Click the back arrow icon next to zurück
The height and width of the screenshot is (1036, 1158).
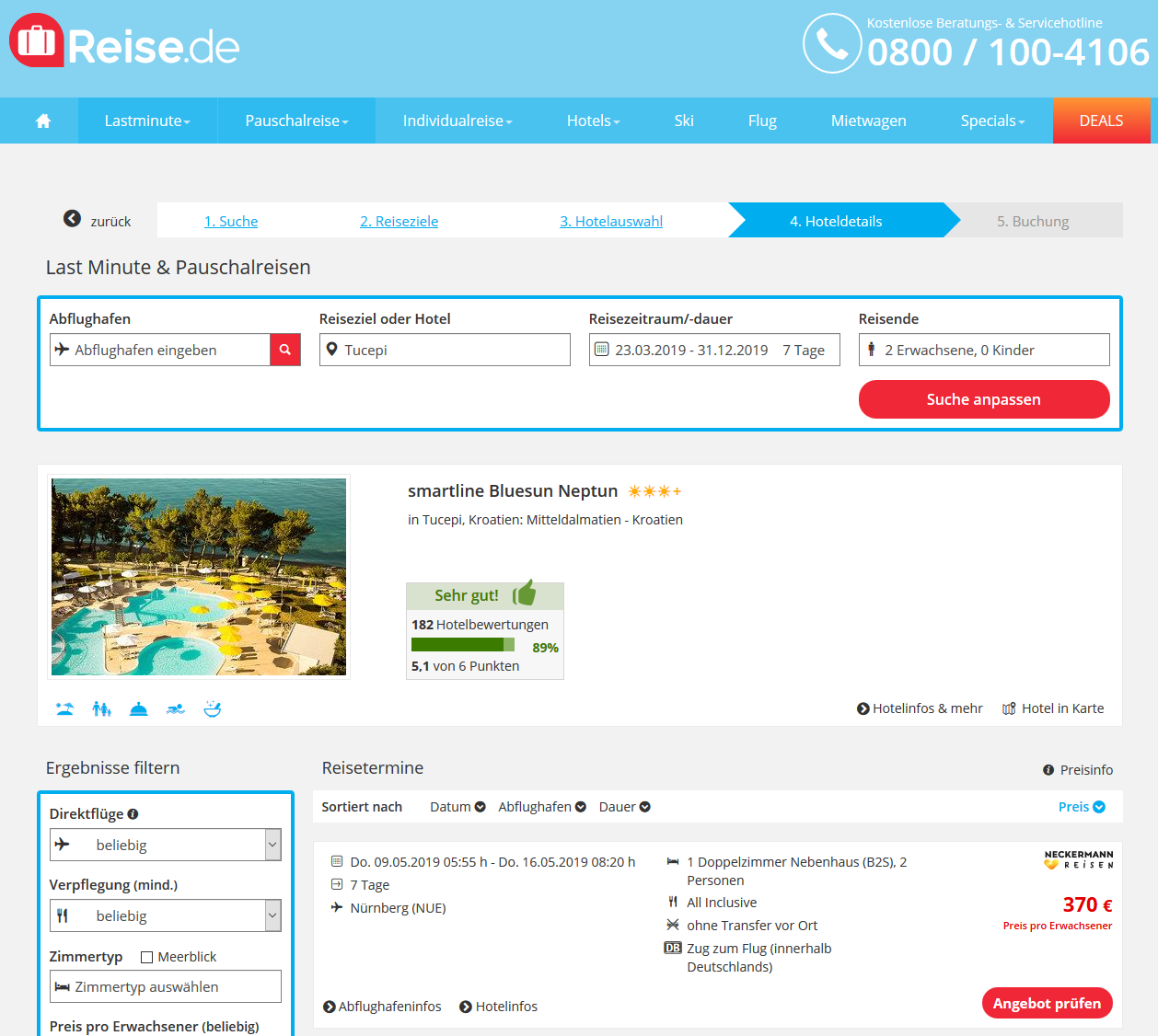[x=72, y=219]
